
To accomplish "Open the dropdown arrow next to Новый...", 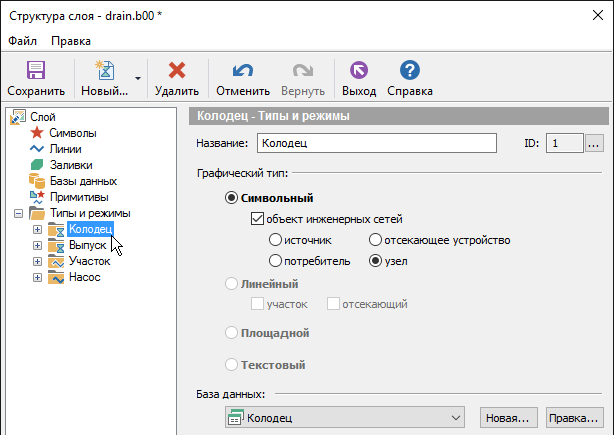I will pos(138,78).
